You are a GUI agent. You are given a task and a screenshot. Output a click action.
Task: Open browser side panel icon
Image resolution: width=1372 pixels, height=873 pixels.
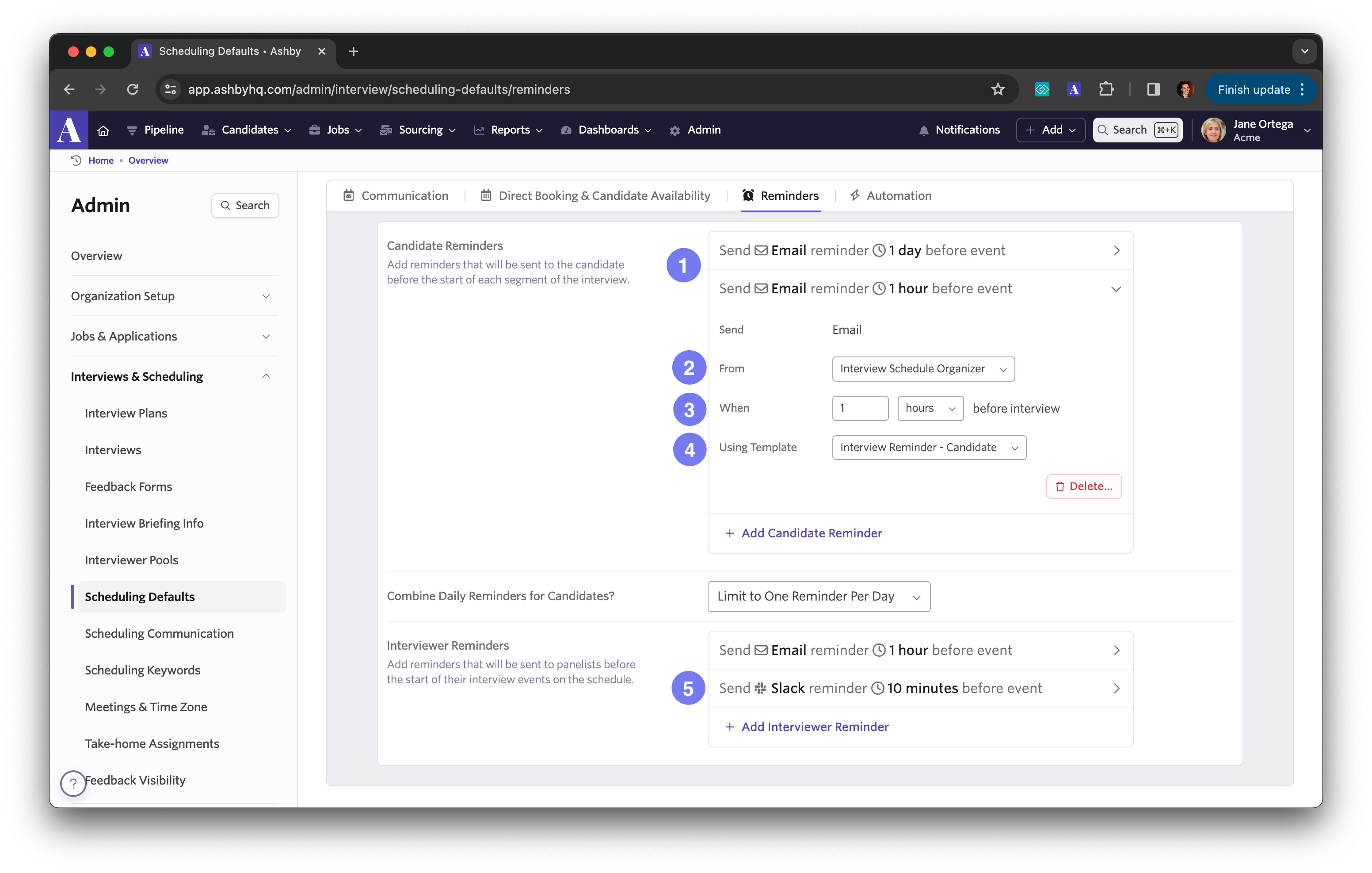[x=1153, y=89]
